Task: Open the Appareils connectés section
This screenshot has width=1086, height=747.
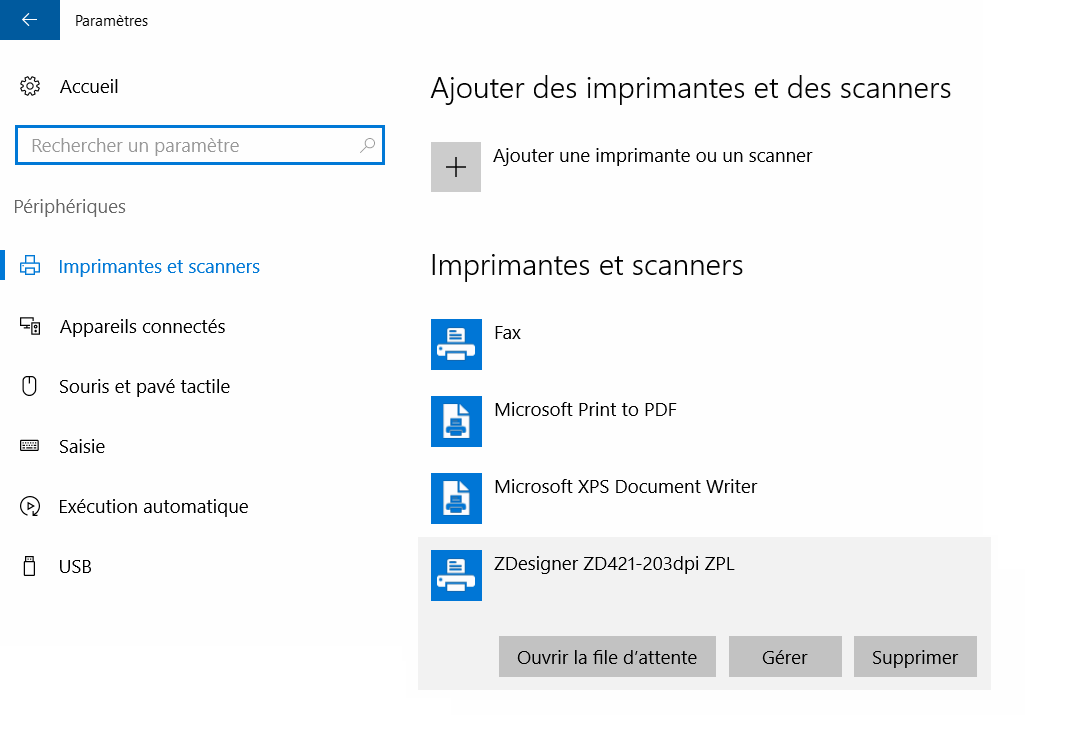Action: 142,327
